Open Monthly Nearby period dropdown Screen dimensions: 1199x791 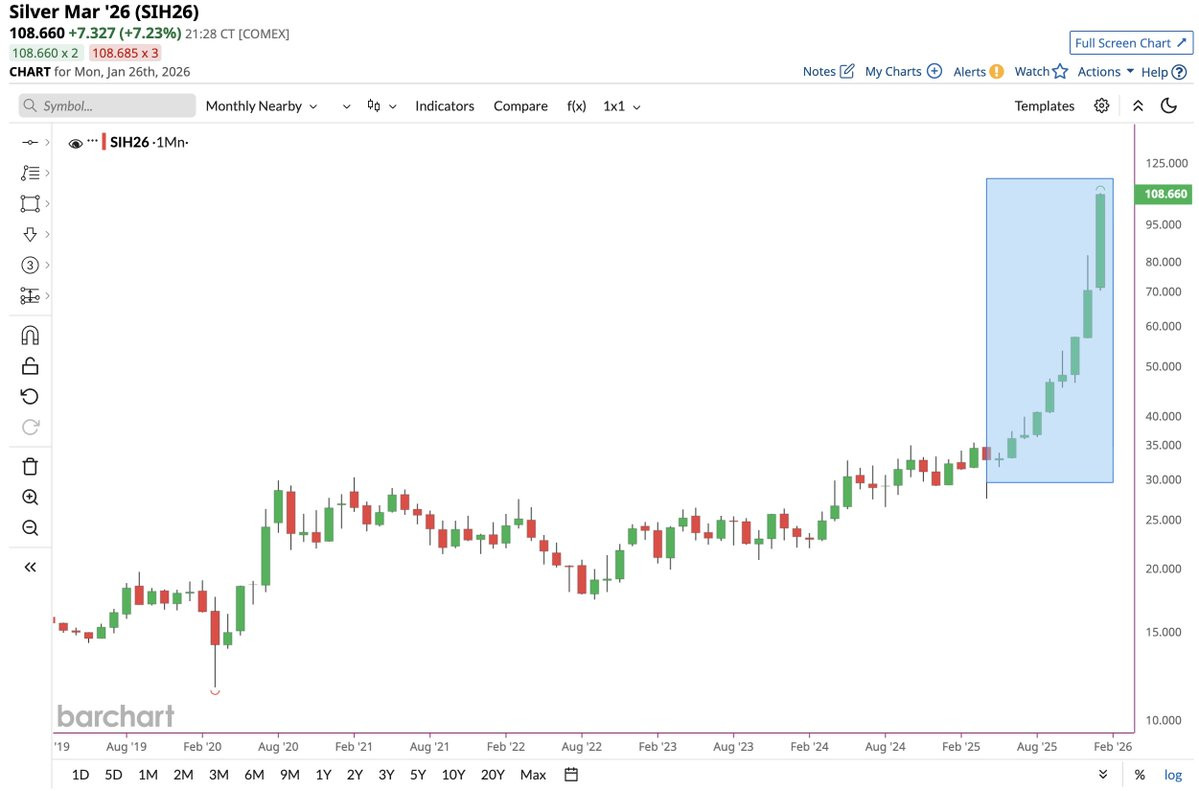tap(261, 106)
